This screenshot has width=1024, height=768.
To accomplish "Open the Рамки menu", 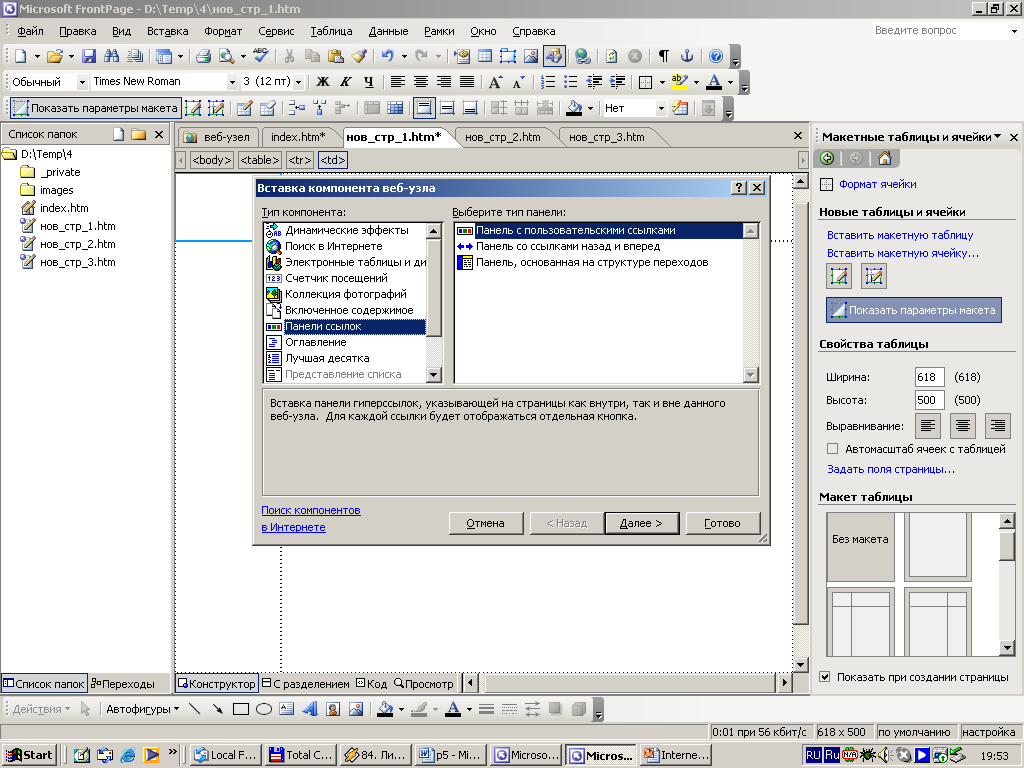I will tap(439, 31).
